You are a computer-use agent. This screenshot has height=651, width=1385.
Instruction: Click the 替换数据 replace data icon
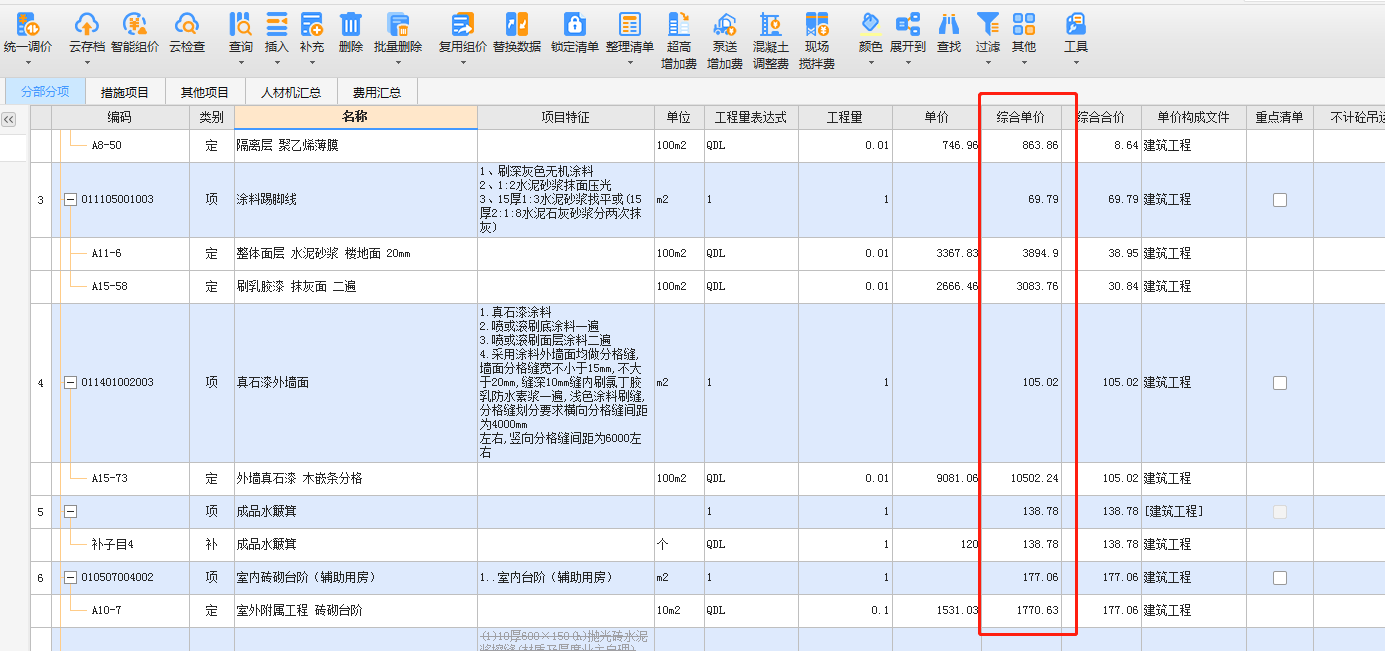(517, 24)
